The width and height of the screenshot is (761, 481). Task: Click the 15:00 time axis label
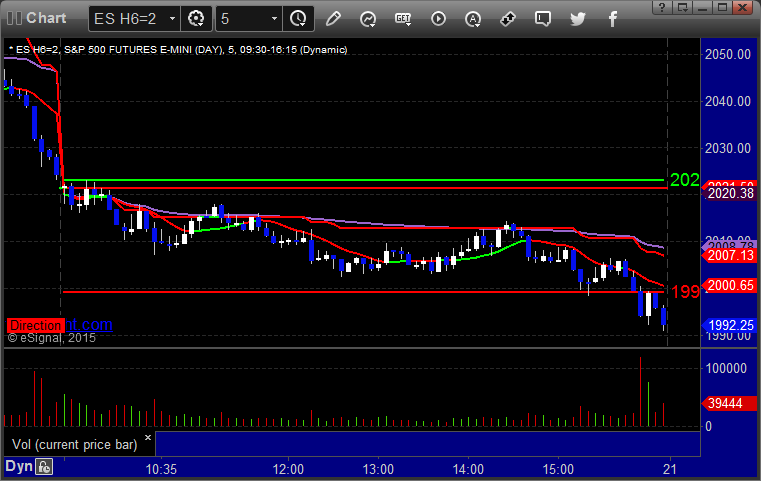[x=558, y=469]
